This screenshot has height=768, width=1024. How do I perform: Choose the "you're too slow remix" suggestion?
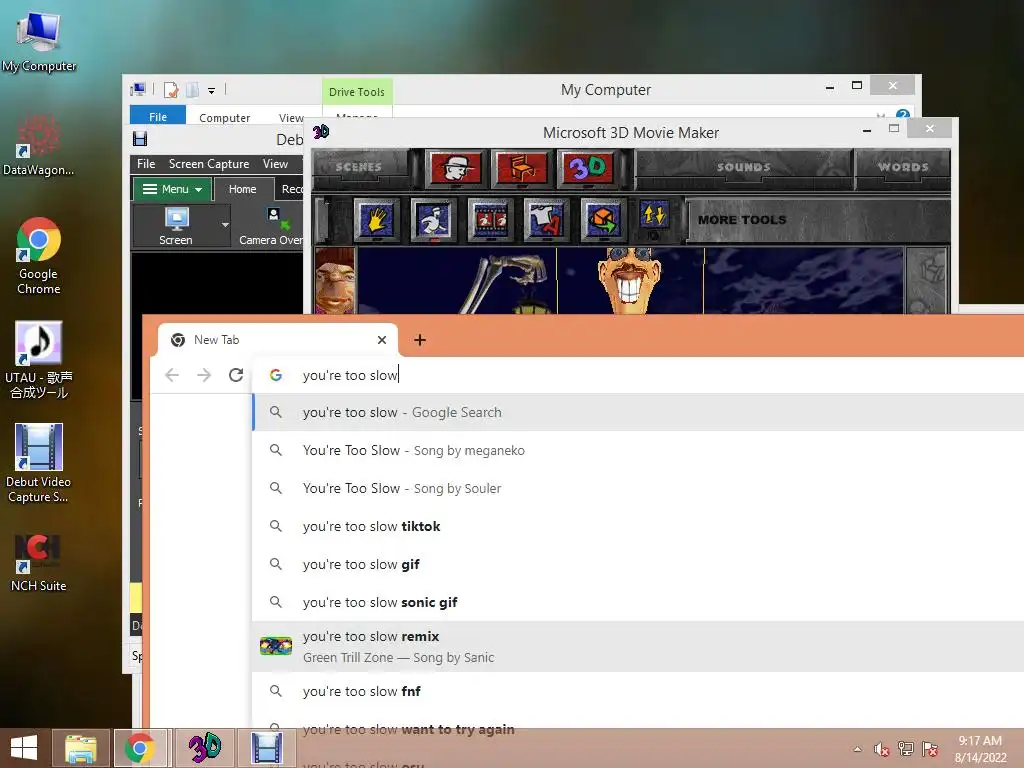638,647
